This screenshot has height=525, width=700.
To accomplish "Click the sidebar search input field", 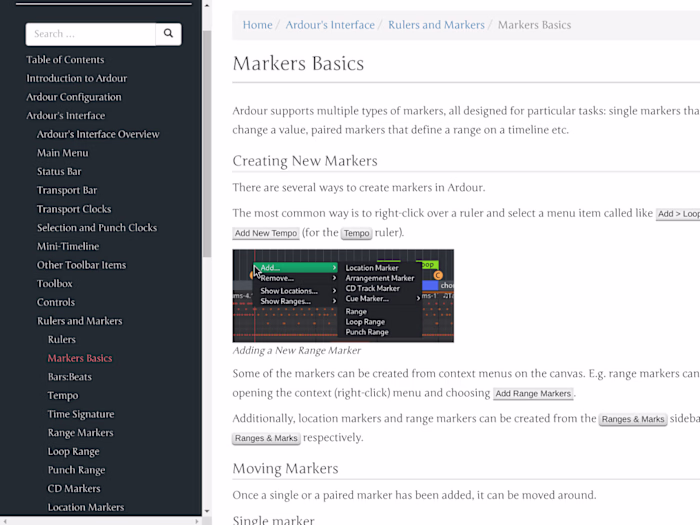I will pyautogui.click(x=91, y=34).
